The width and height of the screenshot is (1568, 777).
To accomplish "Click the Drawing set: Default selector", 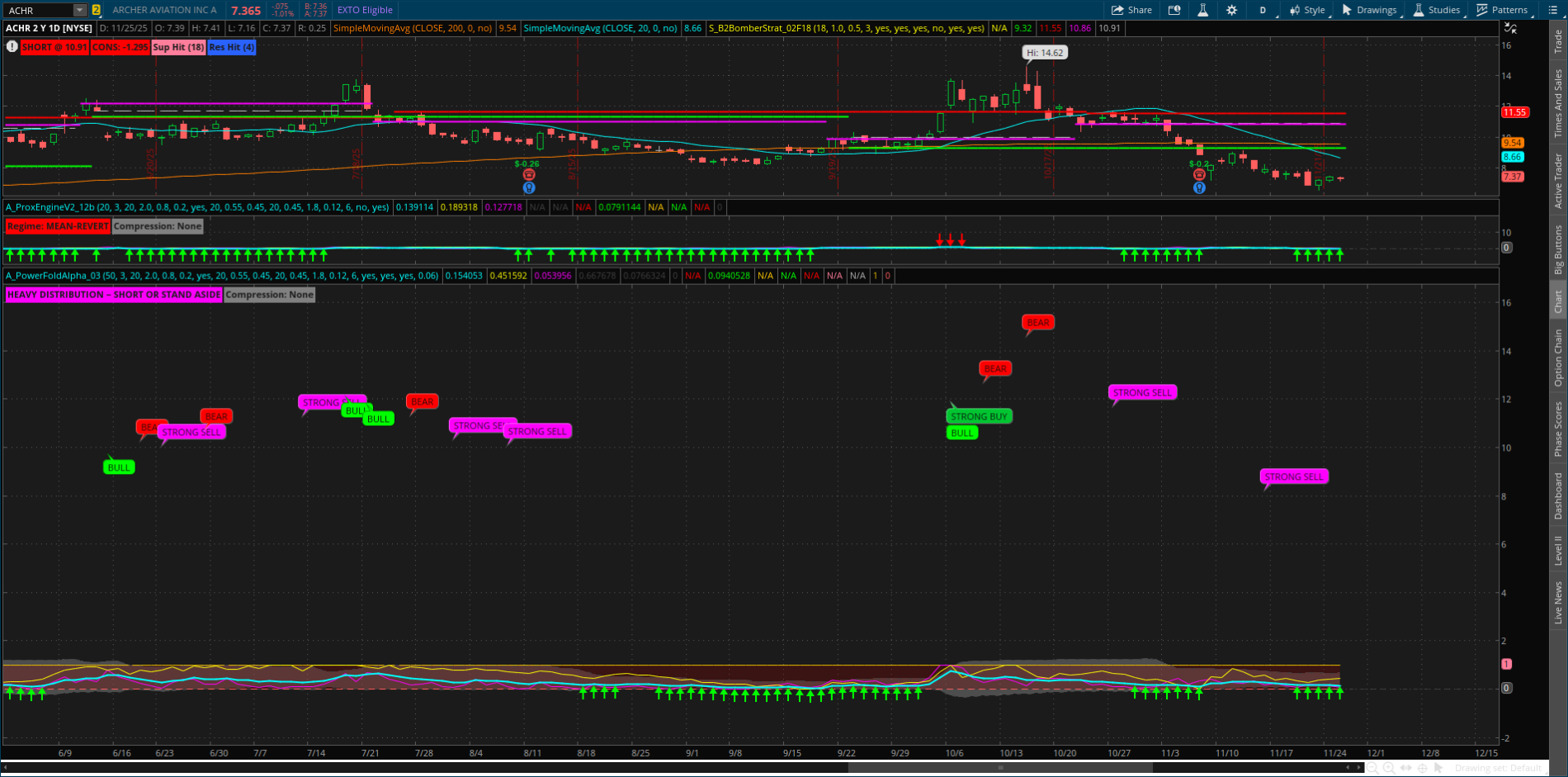I will point(1498,768).
